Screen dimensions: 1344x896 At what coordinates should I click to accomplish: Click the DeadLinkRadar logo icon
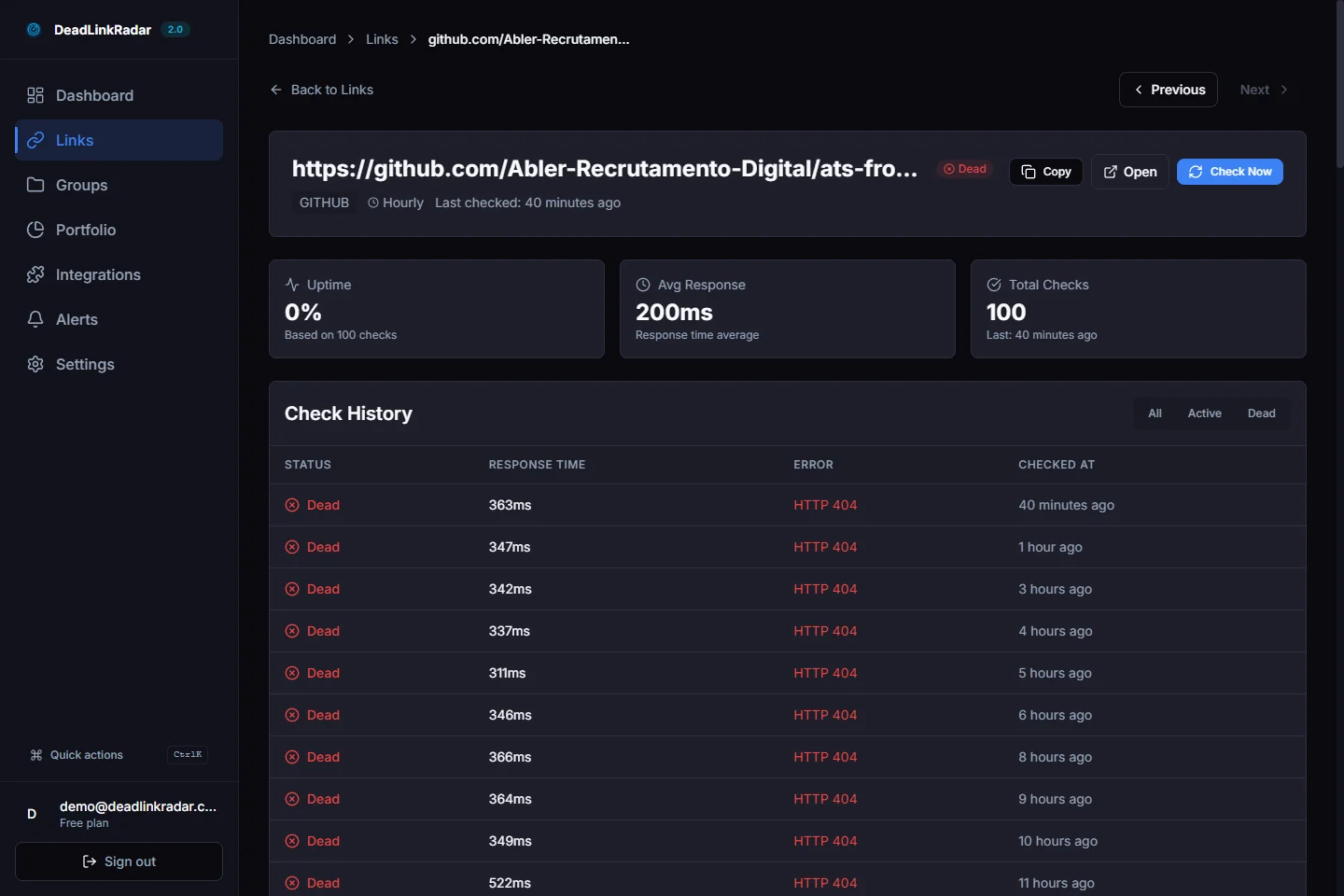(34, 30)
